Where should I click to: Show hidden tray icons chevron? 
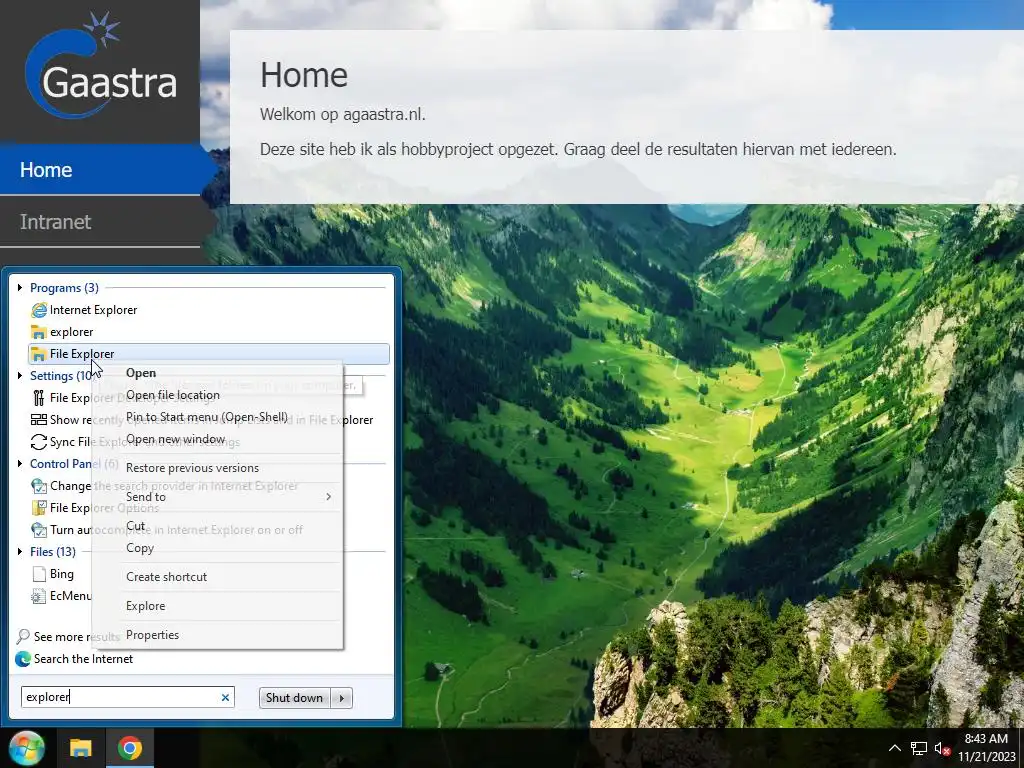coord(894,748)
